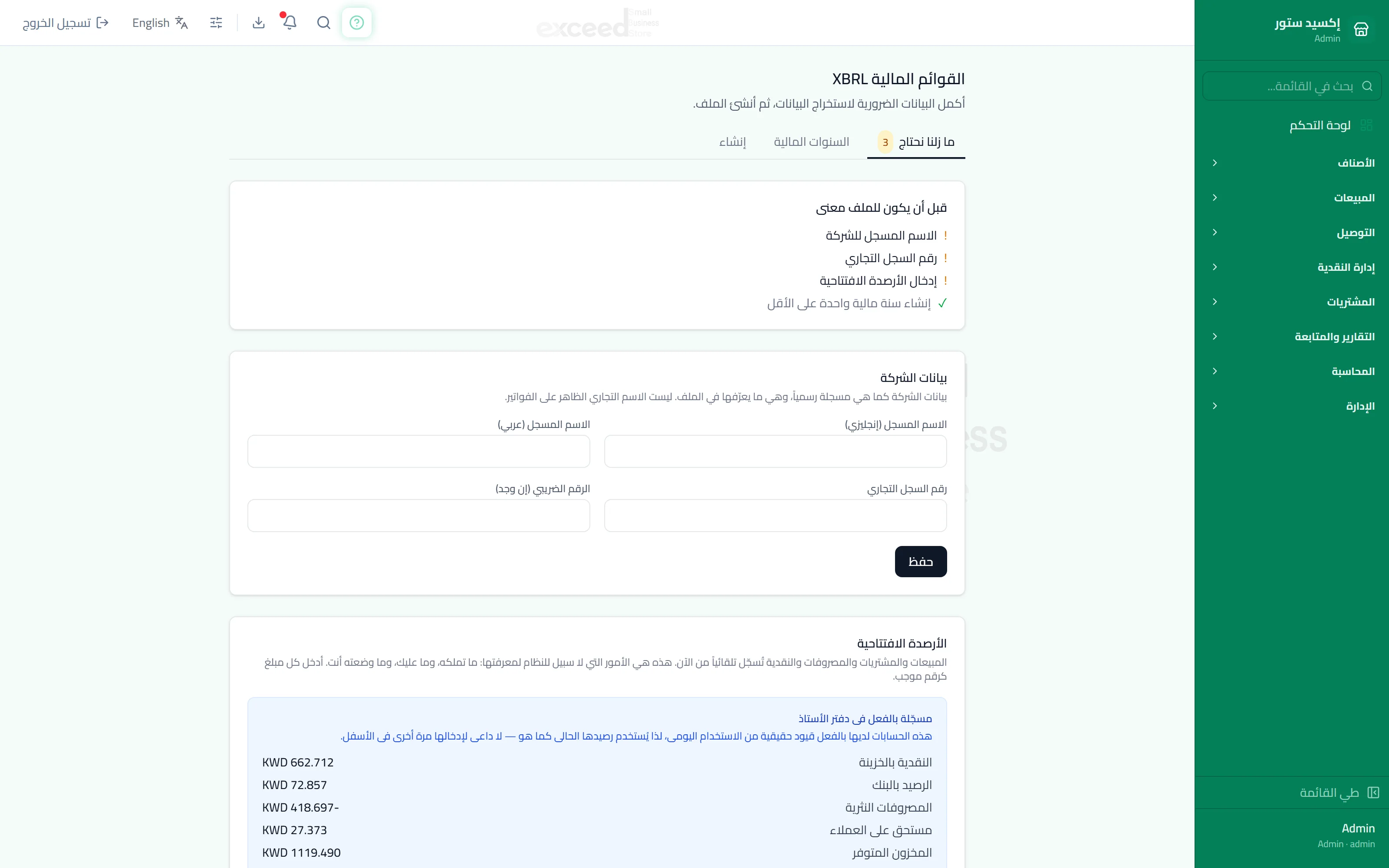Click the حفظ save button
This screenshot has width=1389, height=868.
(921, 562)
